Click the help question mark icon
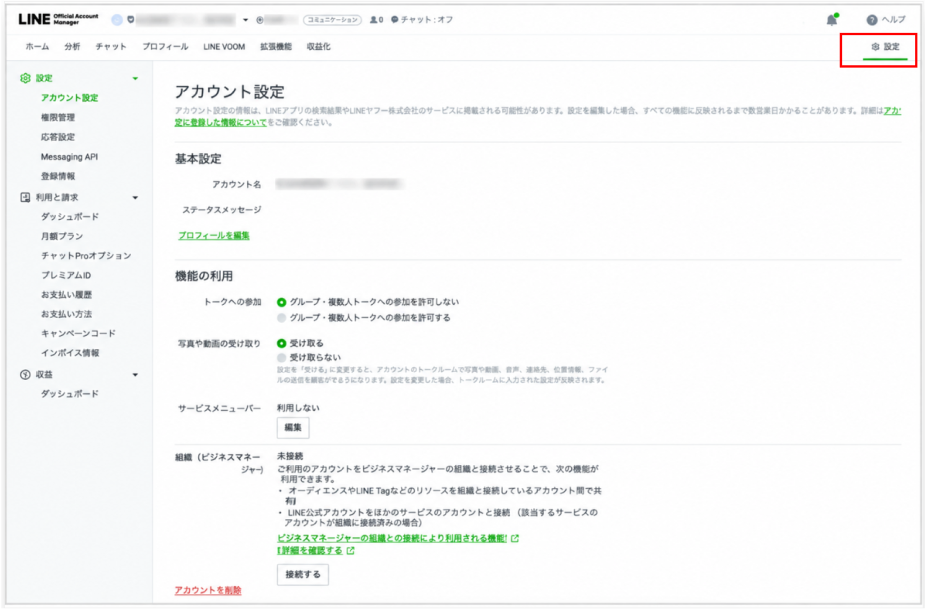Screen dimensions: 930x613 871,20
